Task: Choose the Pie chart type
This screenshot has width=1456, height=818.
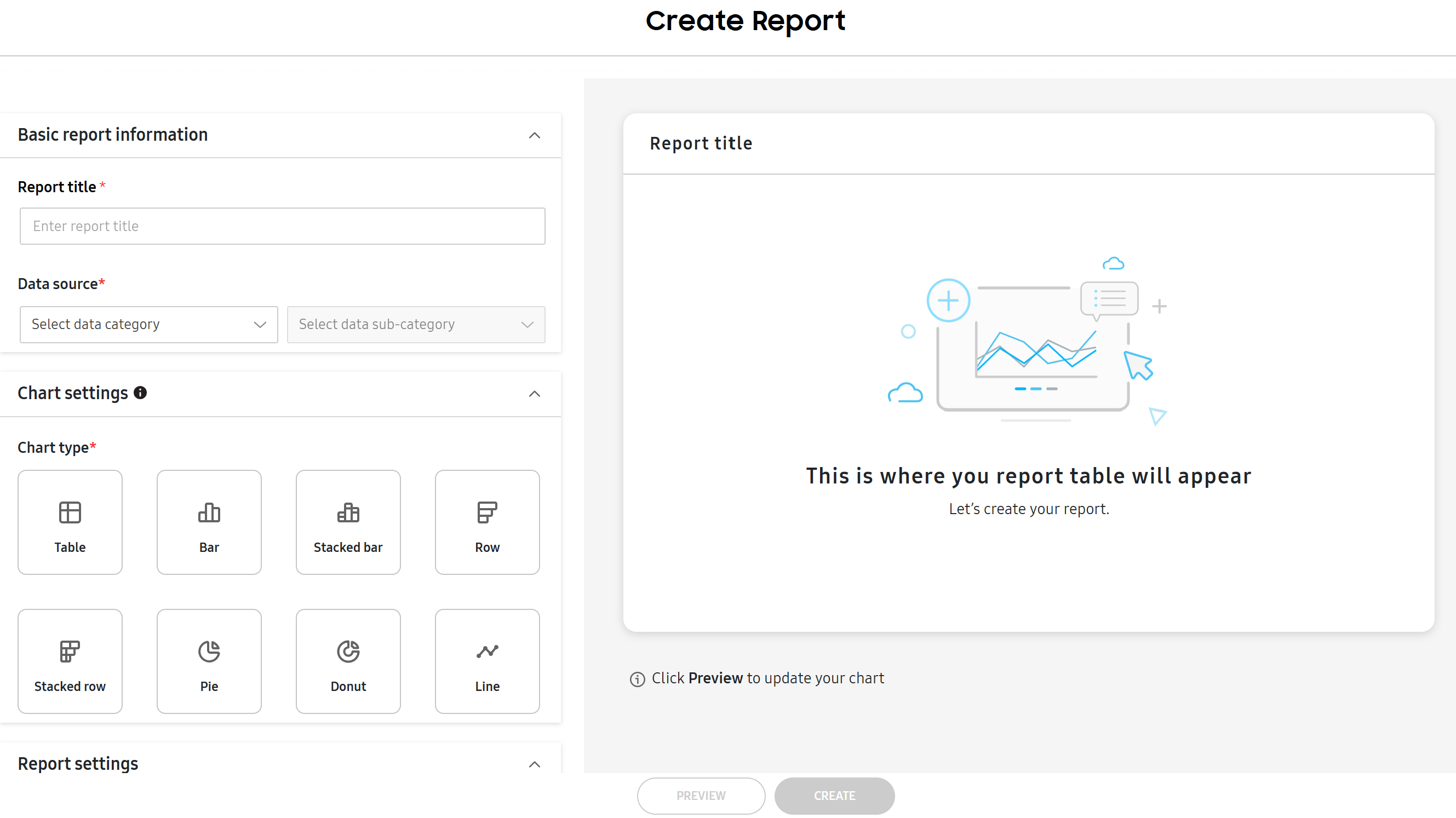Action: [209, 661]
